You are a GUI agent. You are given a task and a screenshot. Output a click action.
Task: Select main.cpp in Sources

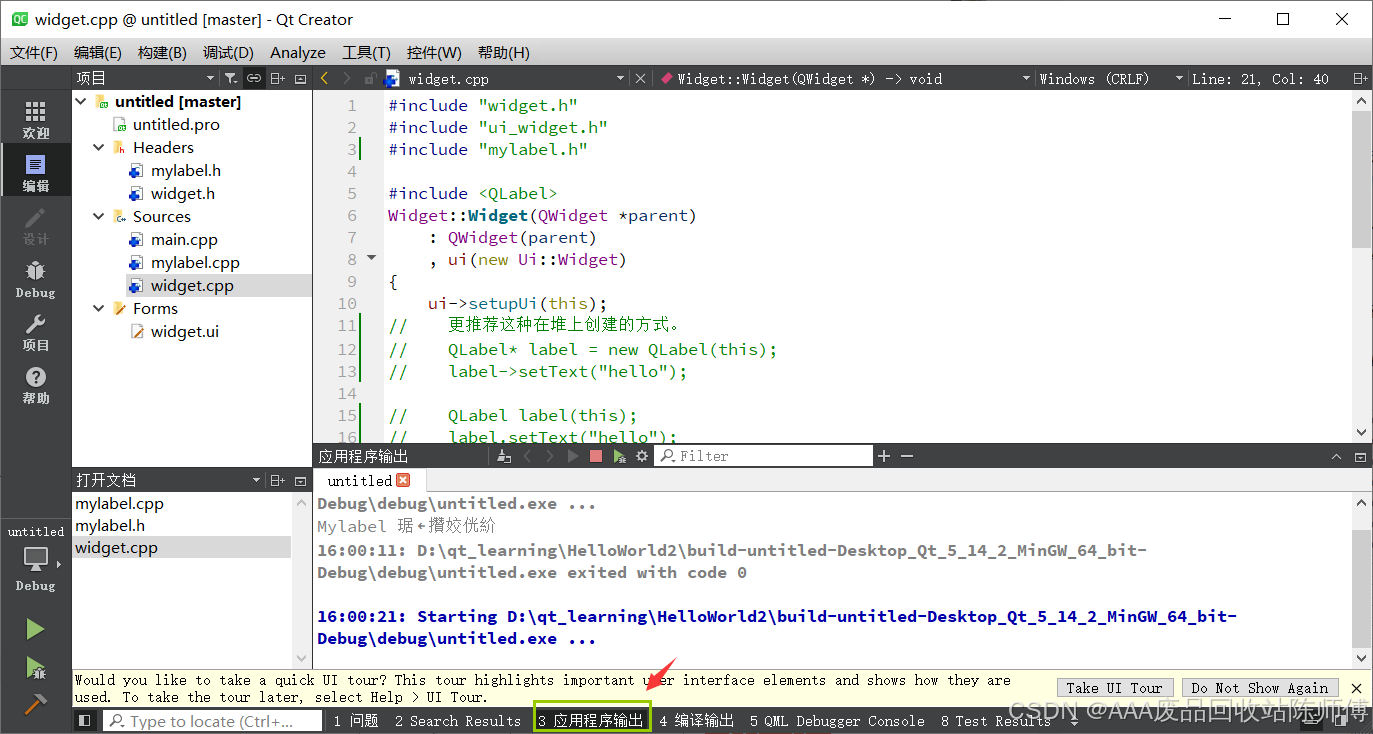(x=184, y=240)
